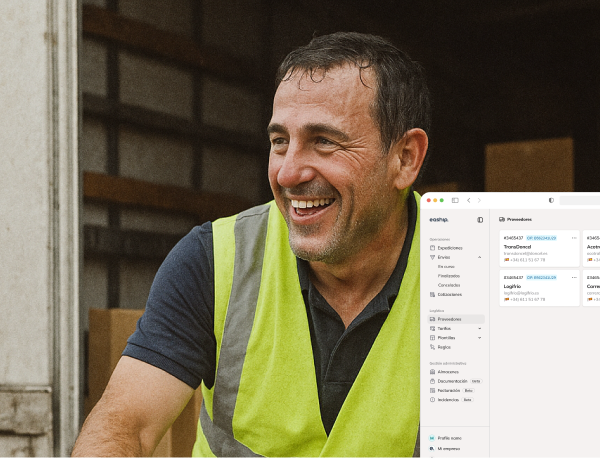600x458 pixels.
Task: Click the Plantillas icon
Action: pos(432,338)
